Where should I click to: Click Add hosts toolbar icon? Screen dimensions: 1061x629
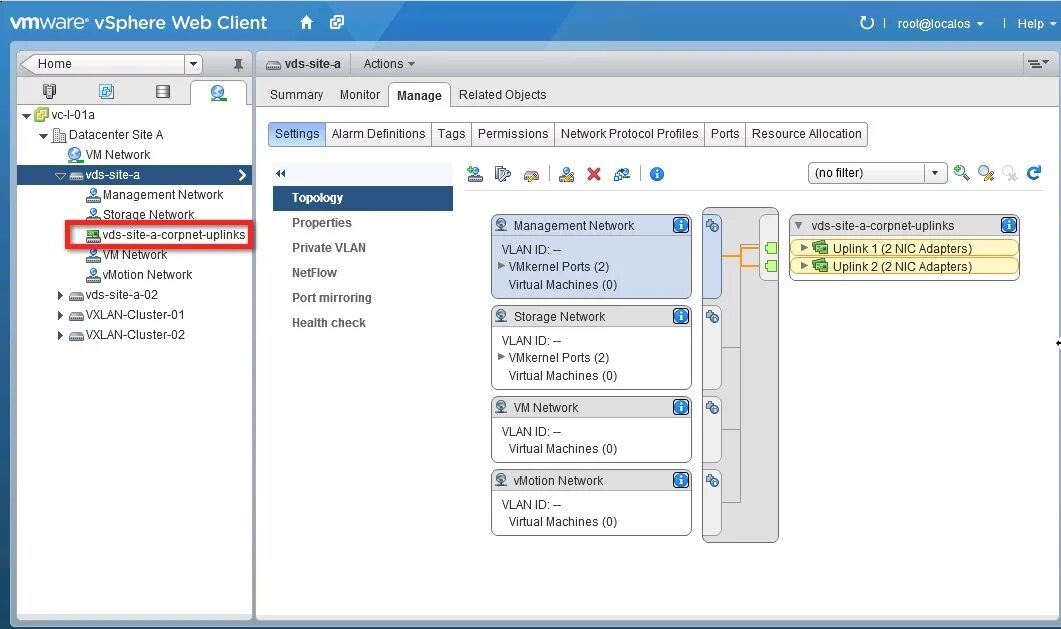click(475, 174)
